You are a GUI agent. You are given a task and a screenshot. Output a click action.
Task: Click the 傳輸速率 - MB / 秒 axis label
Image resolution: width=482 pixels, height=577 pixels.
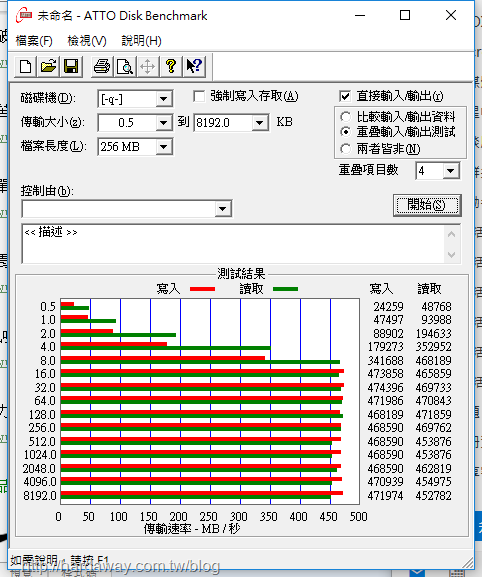(192, 529)
